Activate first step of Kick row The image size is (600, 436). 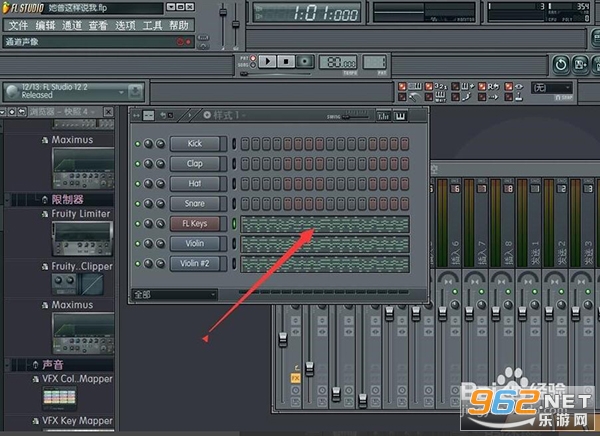pyautogui.click(x=245, y=144)
